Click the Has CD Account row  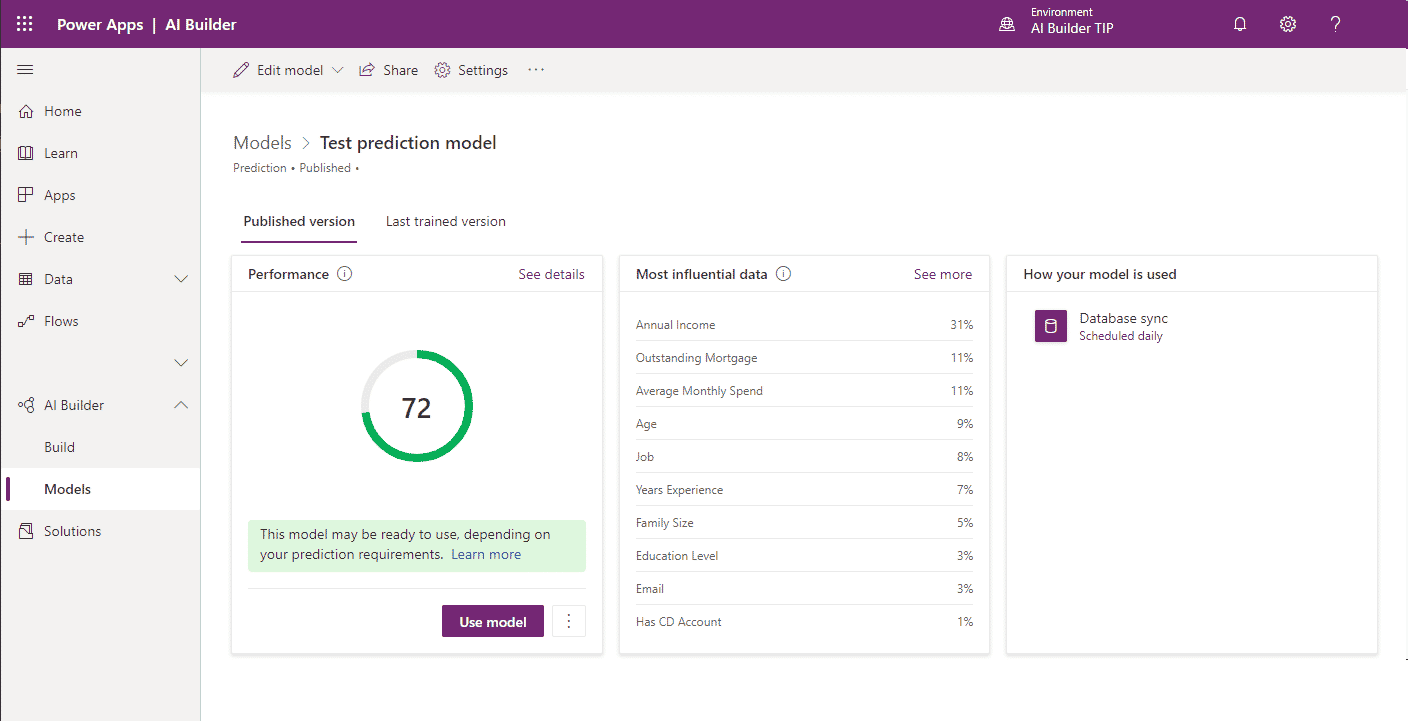tap(804, 622)
